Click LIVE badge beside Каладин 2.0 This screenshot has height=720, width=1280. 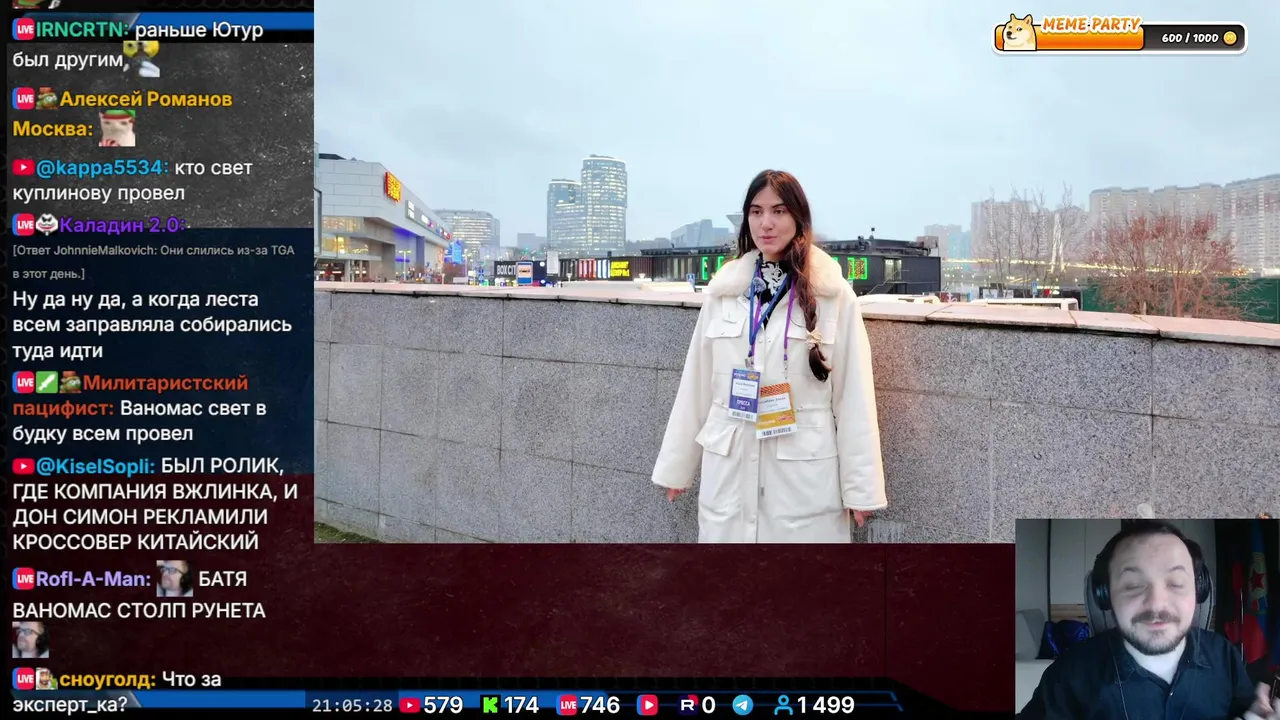24,224
